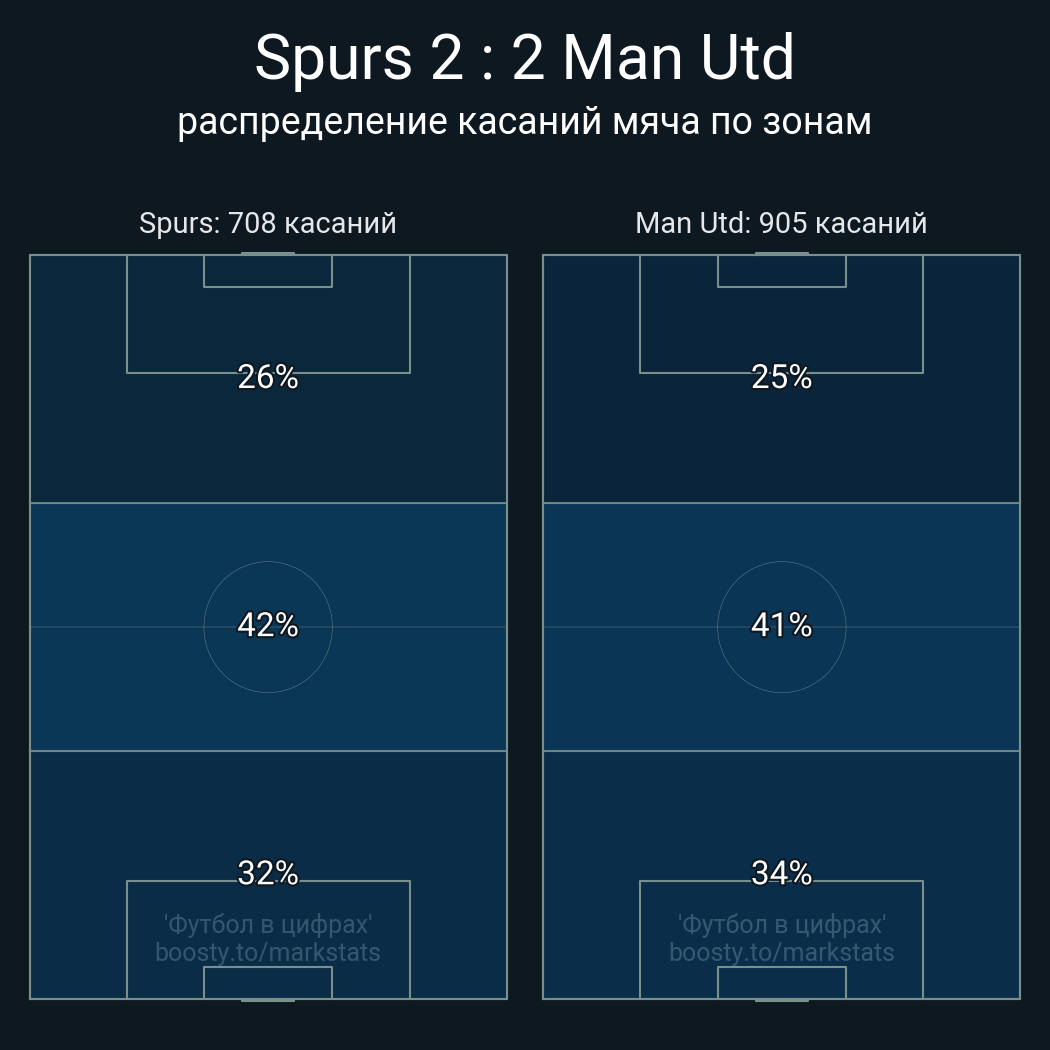1050x1050 pixels.
Task: Click the middle third zone of Spurs pitch
Action: click(x=268, y=627)
